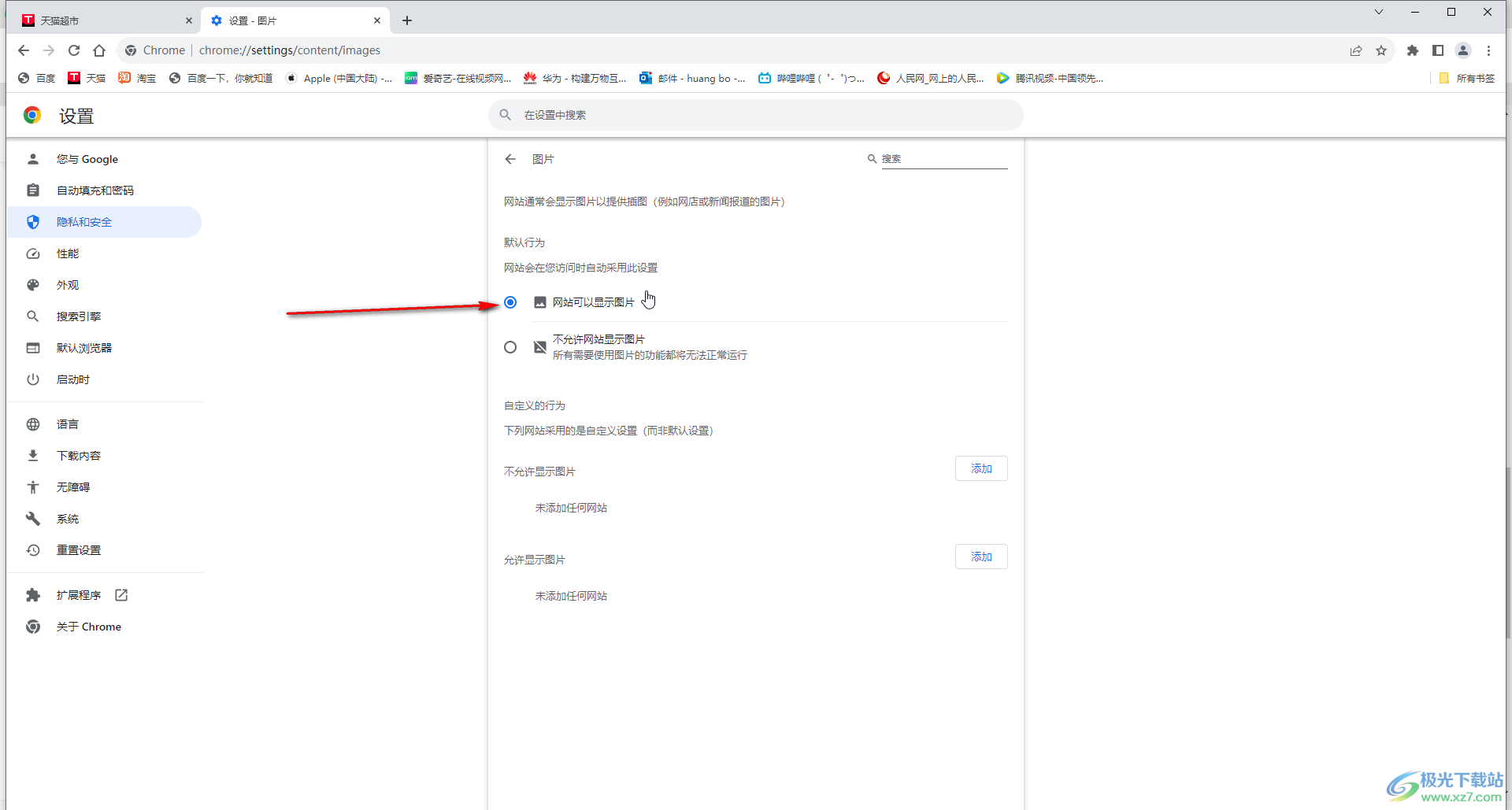Close the 天猫超市 tab
The height and width of the screenshot is (810, 1512).
click(189, 20)
